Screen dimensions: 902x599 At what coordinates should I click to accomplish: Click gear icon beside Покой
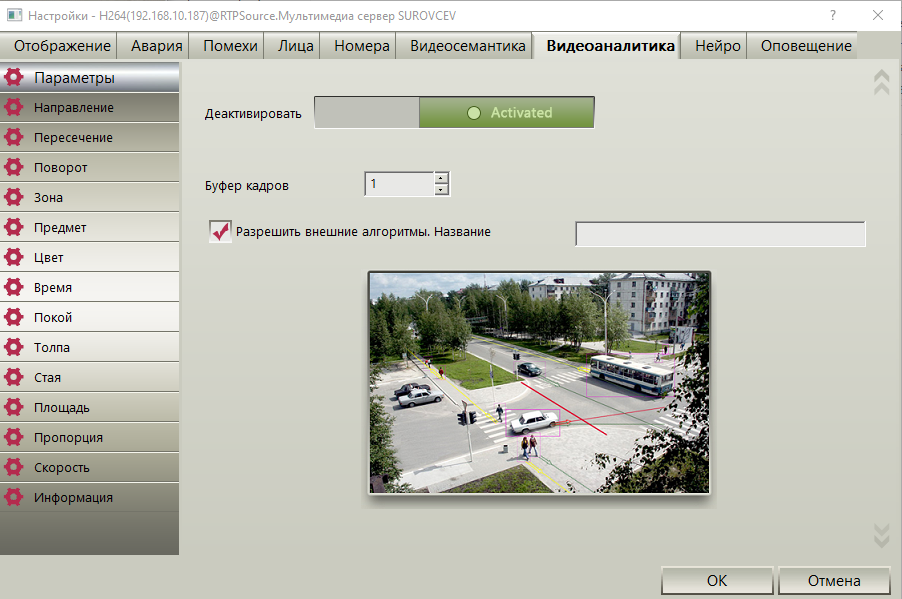14,316
